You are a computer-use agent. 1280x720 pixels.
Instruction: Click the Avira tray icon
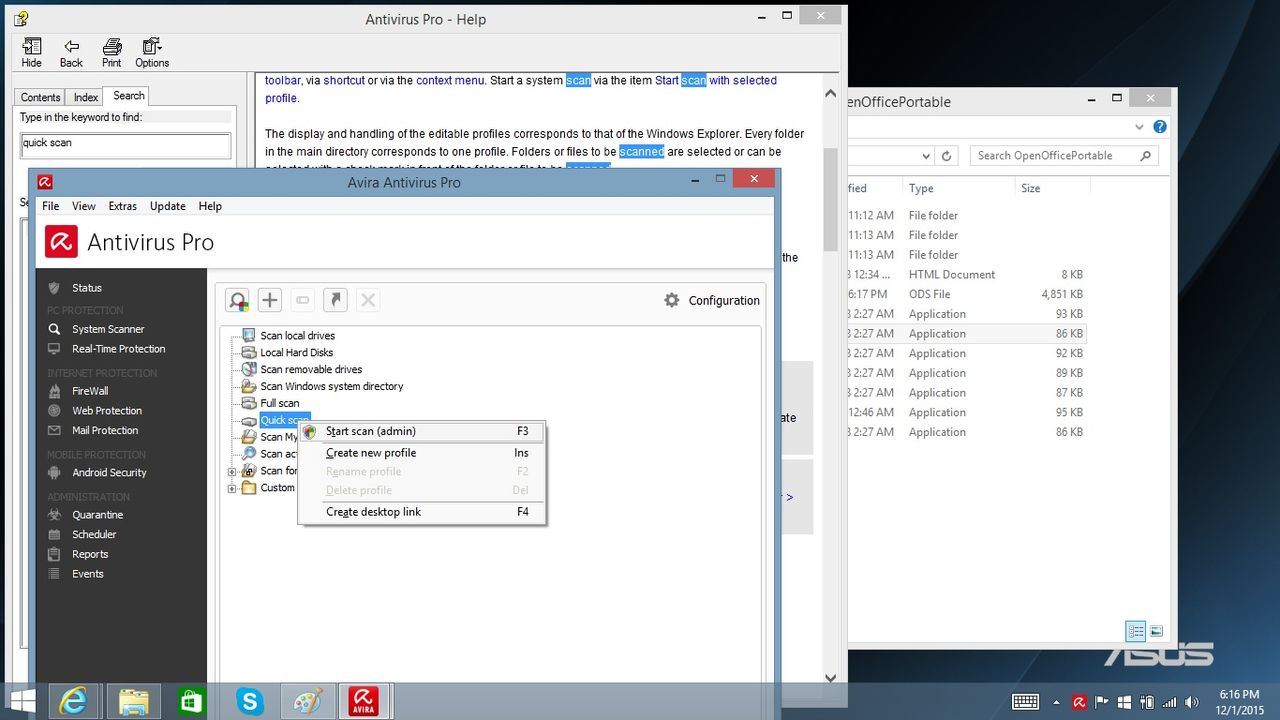[x=1079, y=702]
